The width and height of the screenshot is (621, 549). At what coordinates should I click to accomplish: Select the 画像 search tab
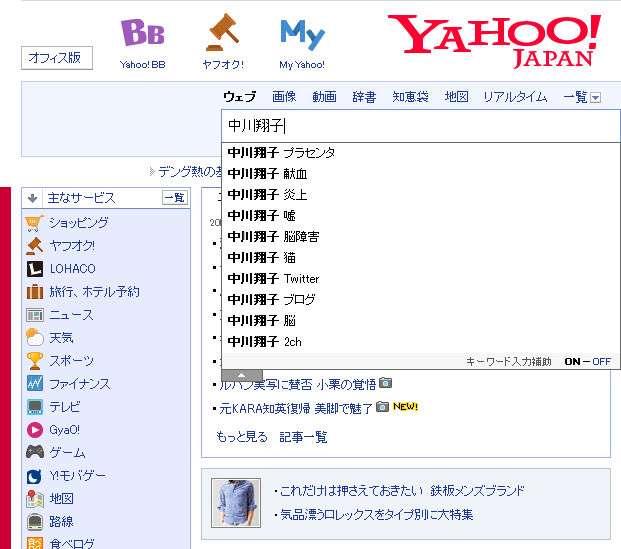coord(284,97)
